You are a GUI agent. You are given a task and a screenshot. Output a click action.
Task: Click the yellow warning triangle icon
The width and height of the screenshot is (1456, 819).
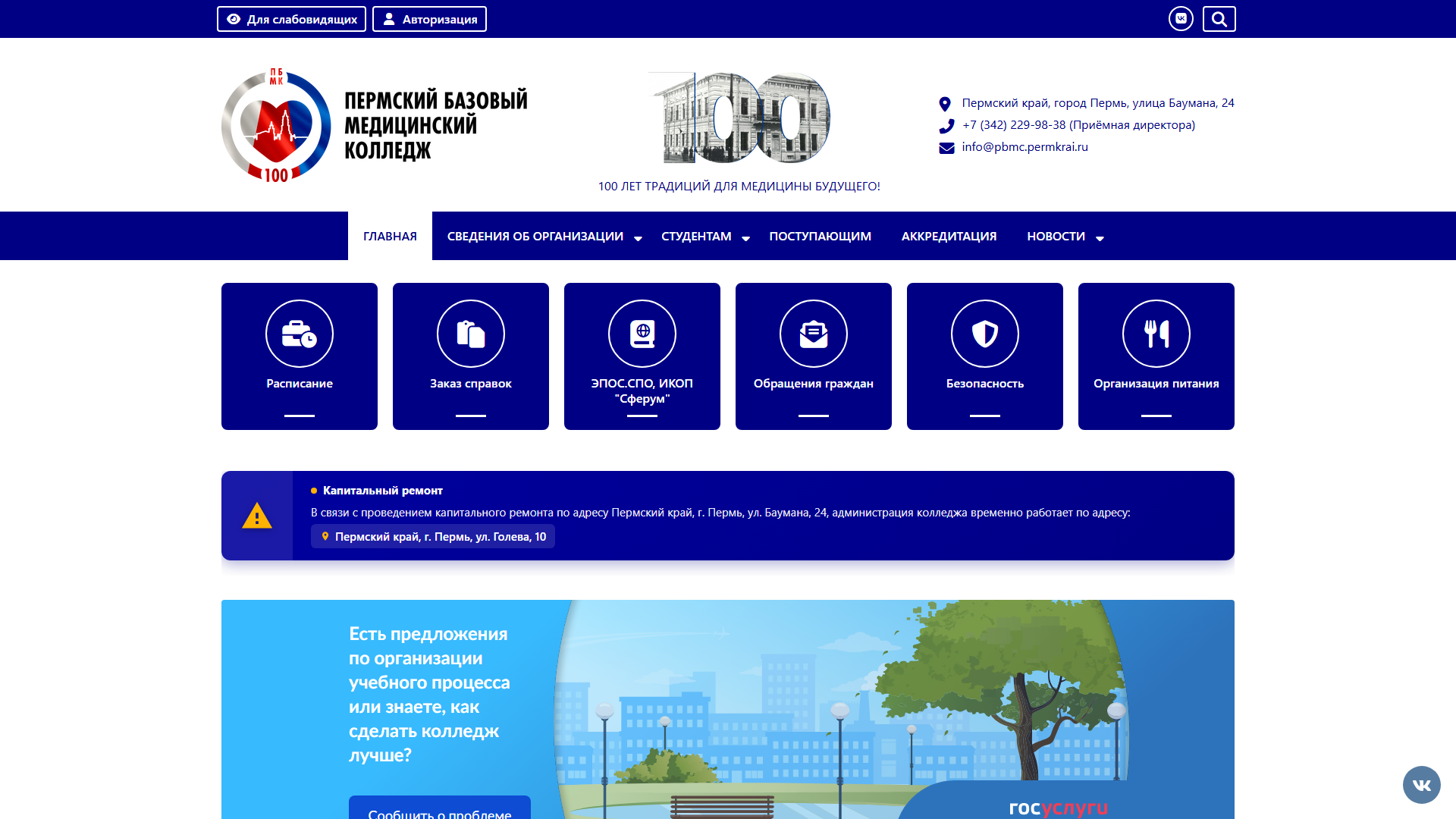(x=257, y=516)
